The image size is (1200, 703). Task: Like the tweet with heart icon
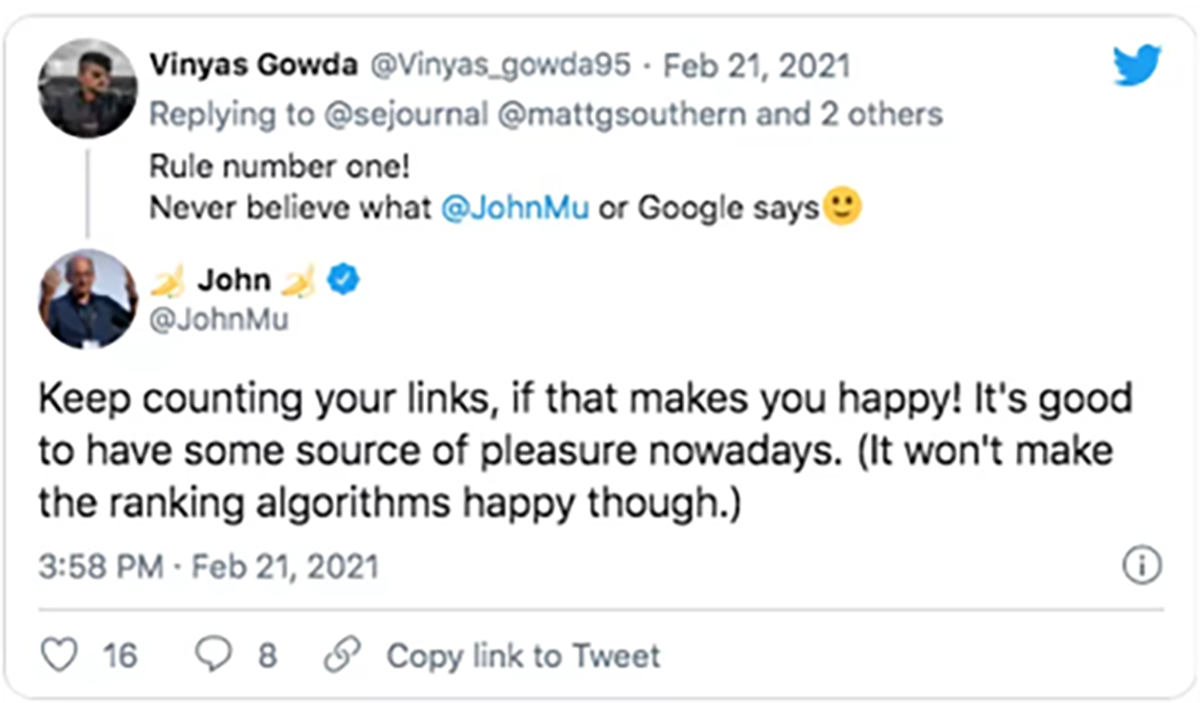[x=61, y=656]
